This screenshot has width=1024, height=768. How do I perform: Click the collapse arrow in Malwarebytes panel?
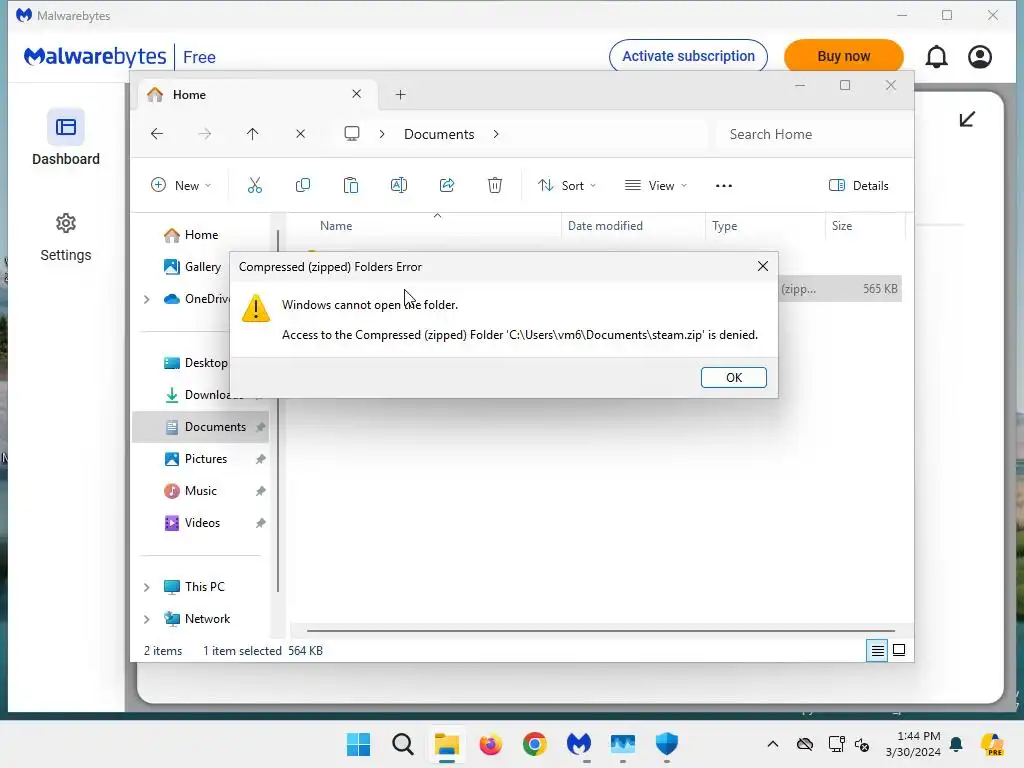(x=967, y=119)
